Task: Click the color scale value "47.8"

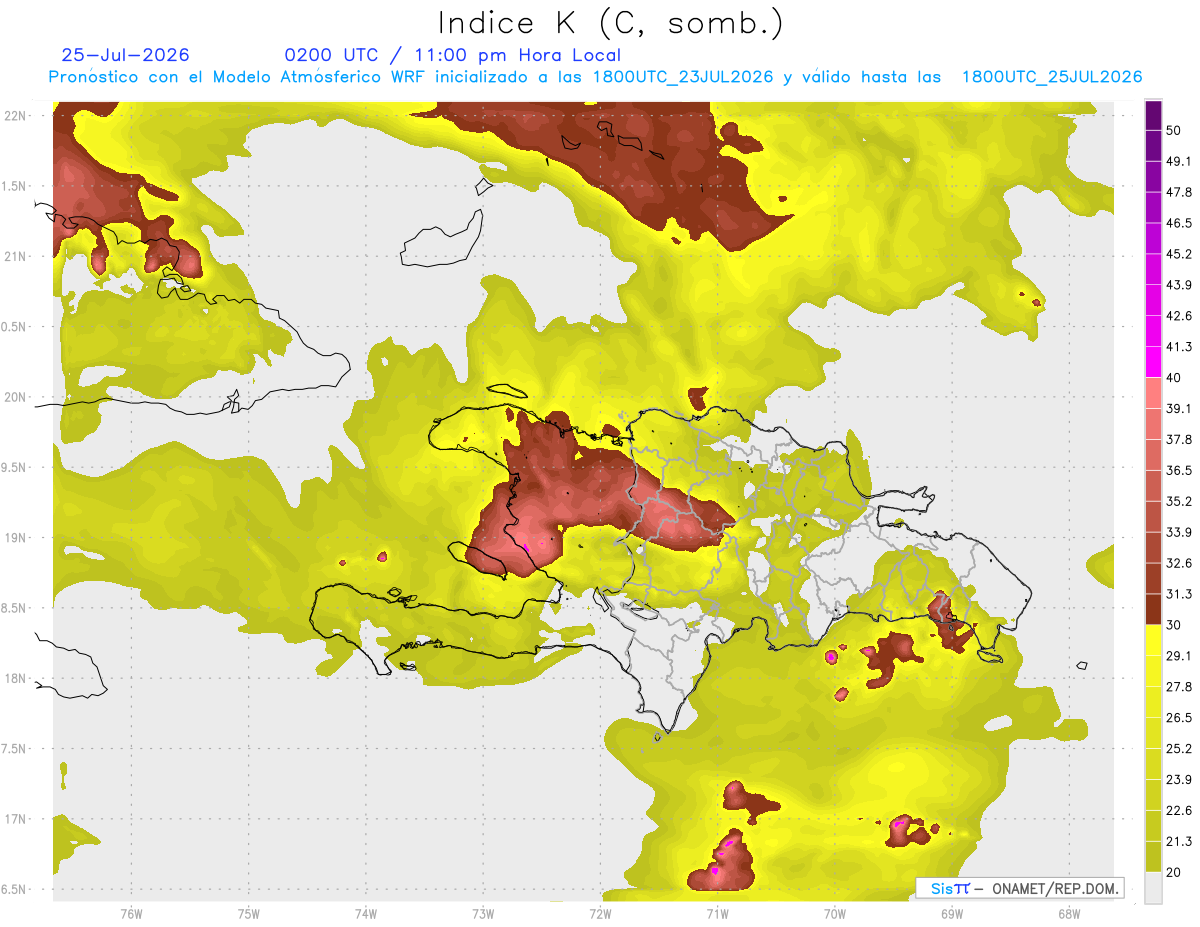Action: click(1179, 192)
